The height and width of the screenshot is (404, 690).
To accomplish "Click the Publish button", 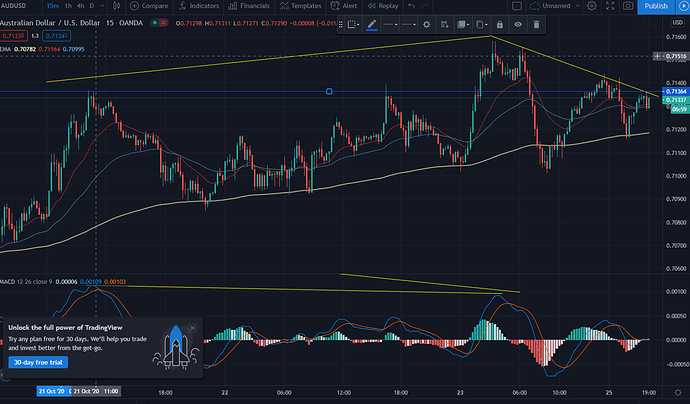I will pyautogui.click(x=655, y=6).
